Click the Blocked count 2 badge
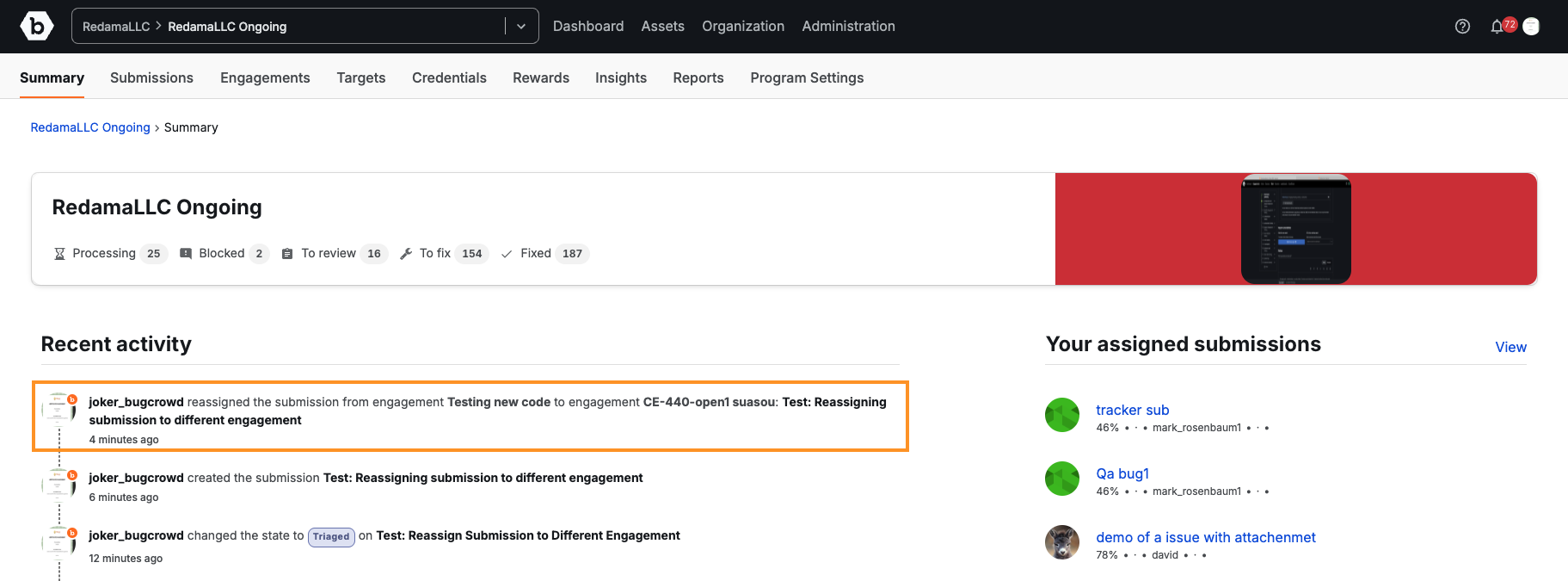This screenshot has height=581, width=1568. tap(259, 254)
